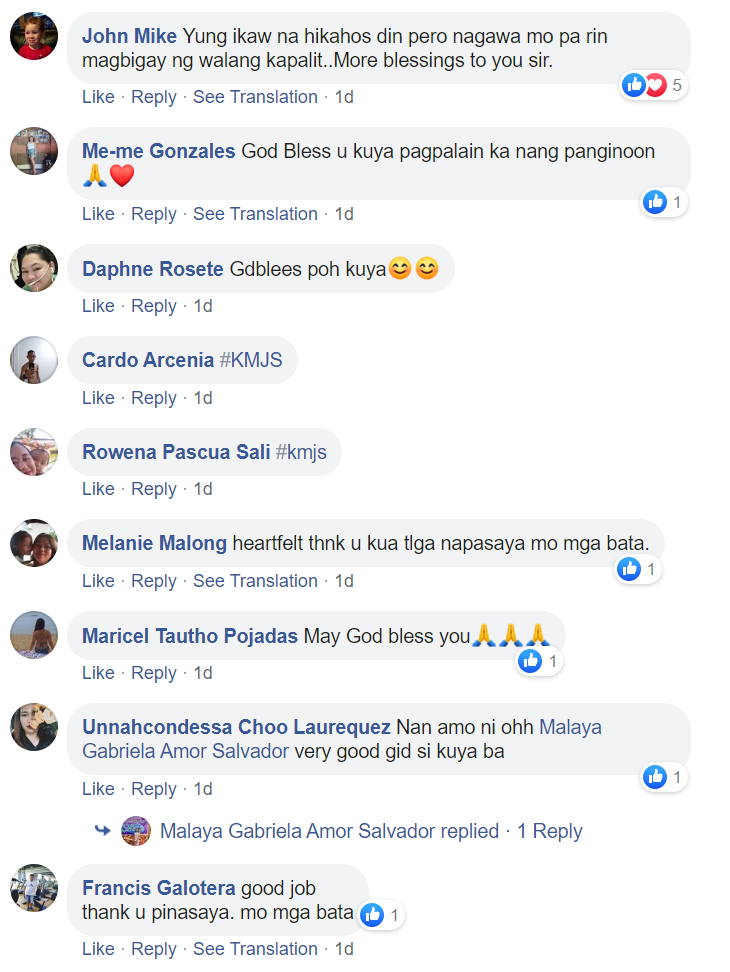Image resolution: width=730 pixels, height=972 pixels.
Task: Click the thumbs-up icon on Me-me Gonzales's comment
Action: (654, 202)
